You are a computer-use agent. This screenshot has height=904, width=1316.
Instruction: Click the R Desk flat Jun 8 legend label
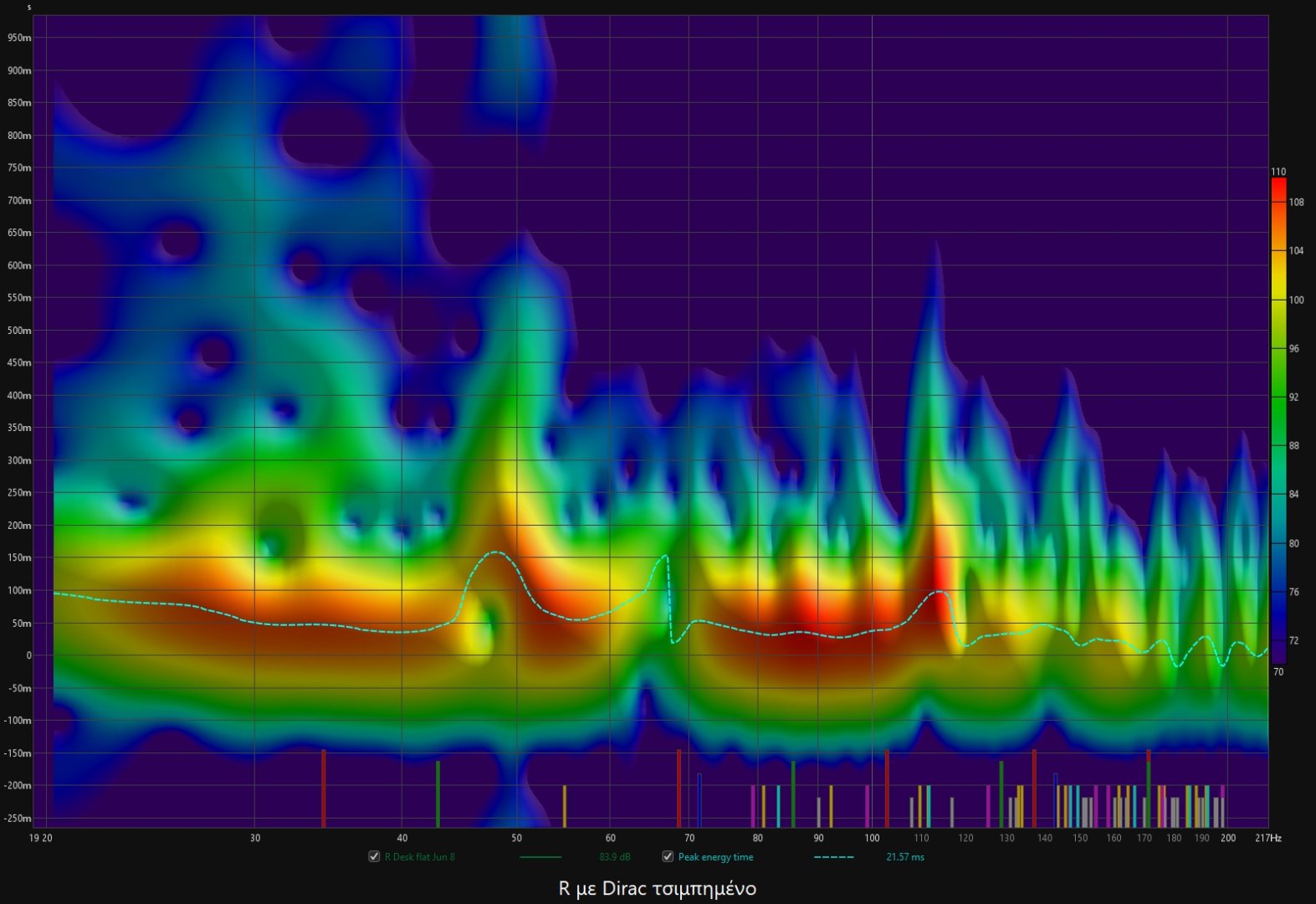(419, 857)
